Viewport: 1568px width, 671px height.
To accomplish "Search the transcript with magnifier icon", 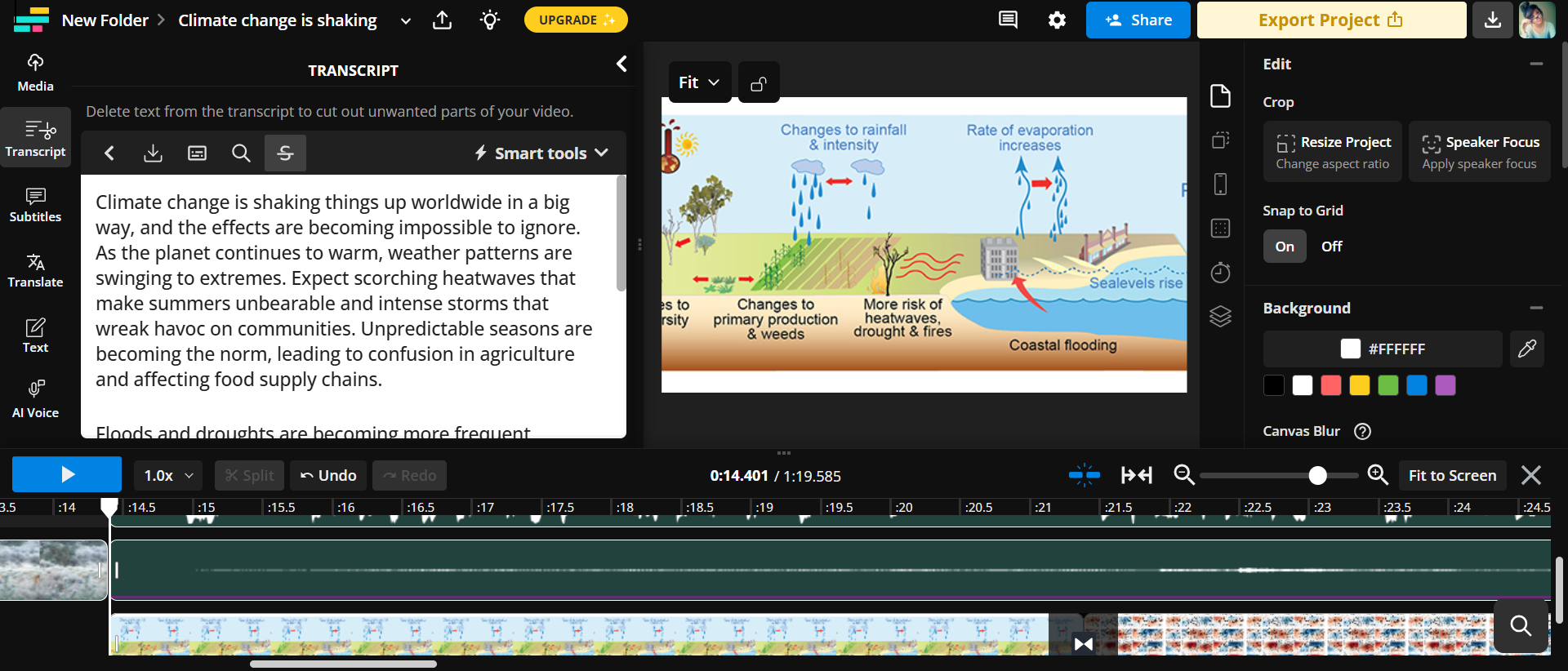I will pyautogui.click(x=241, y=153).
